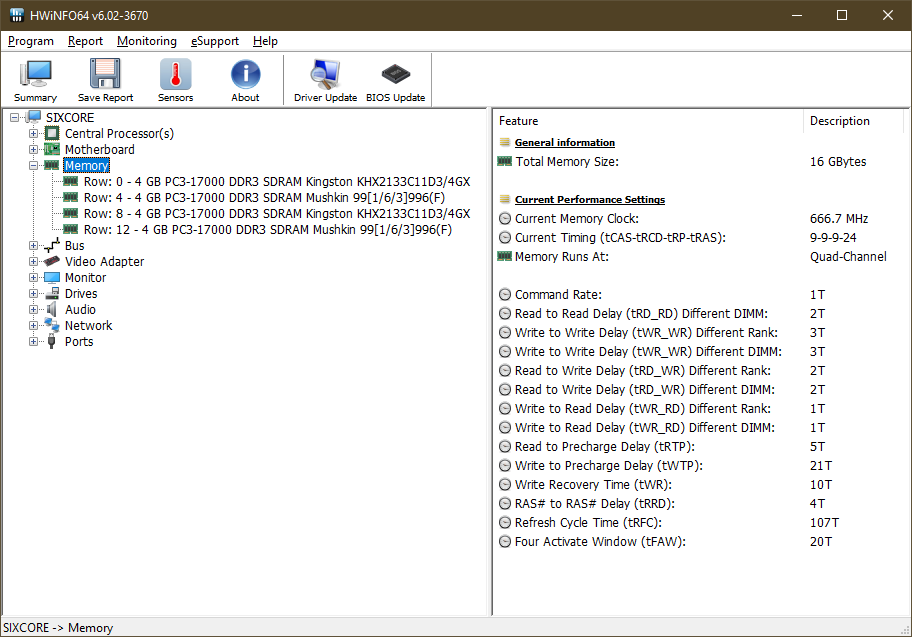Expand the Audio node

[33, 309]
